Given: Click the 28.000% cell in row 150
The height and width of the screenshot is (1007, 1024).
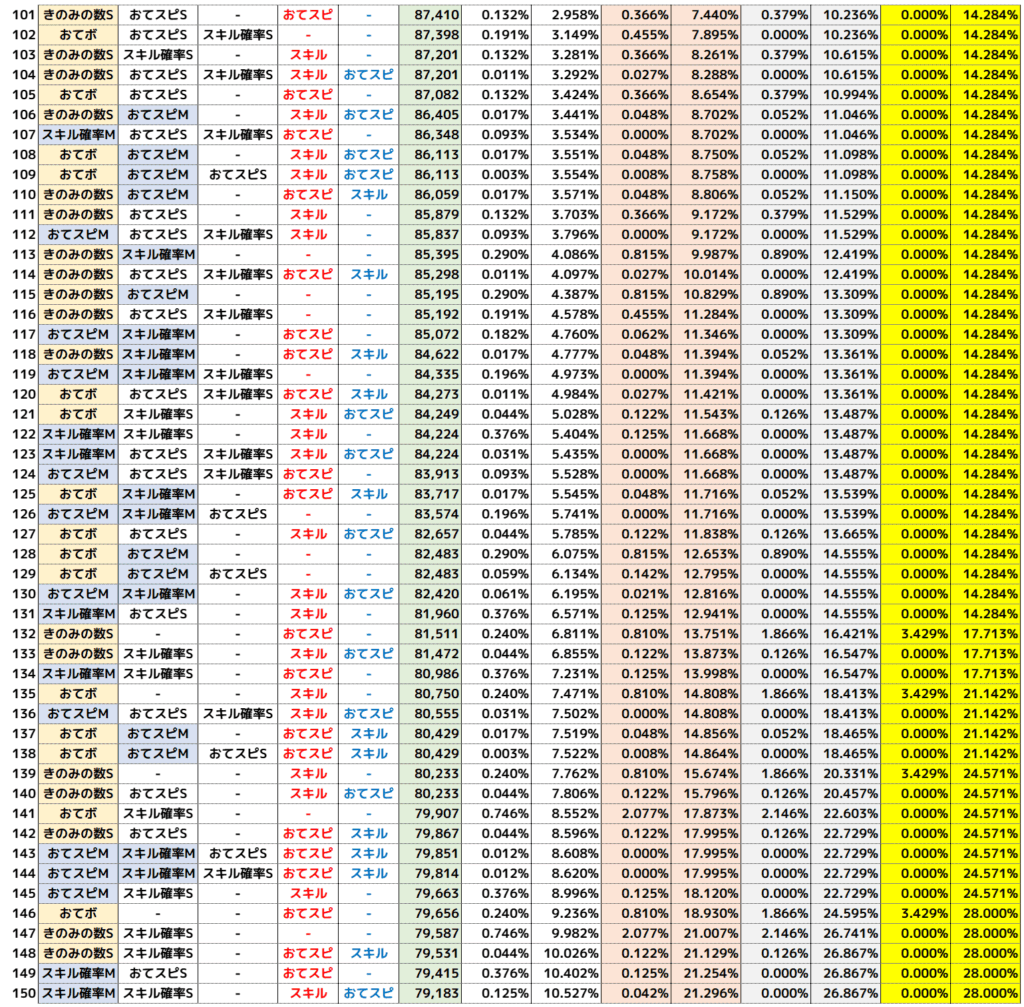Looking at the screenshot, I should point(990,993).
